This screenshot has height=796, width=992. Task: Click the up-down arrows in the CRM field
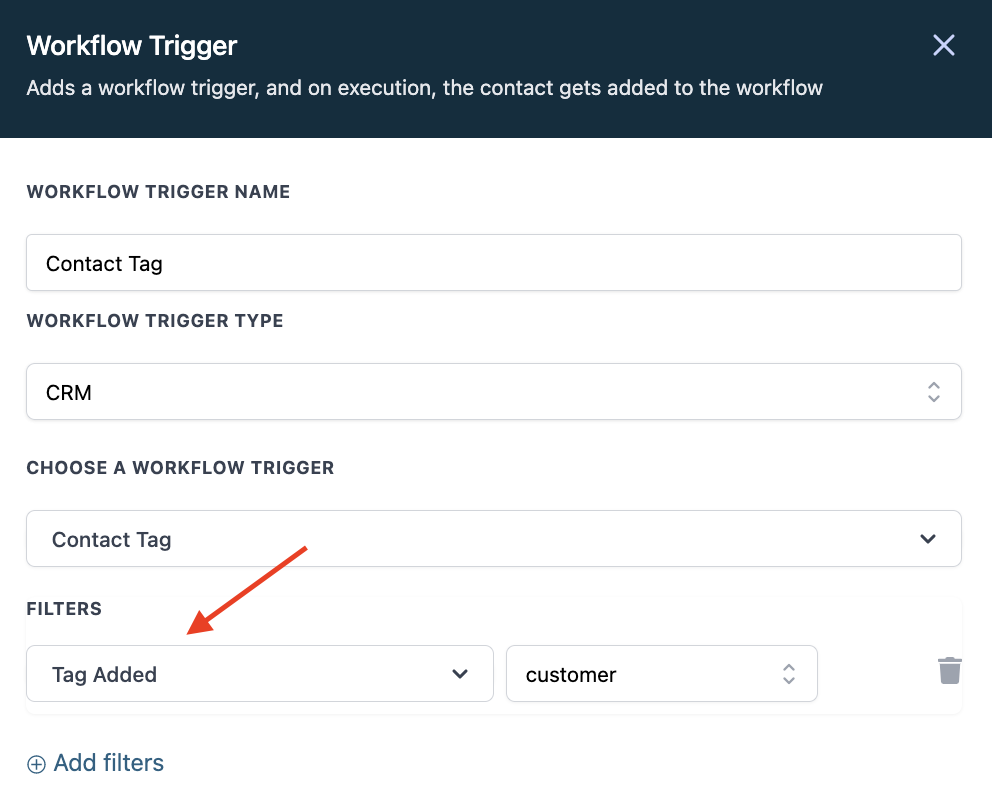click(x=933, y=392)
